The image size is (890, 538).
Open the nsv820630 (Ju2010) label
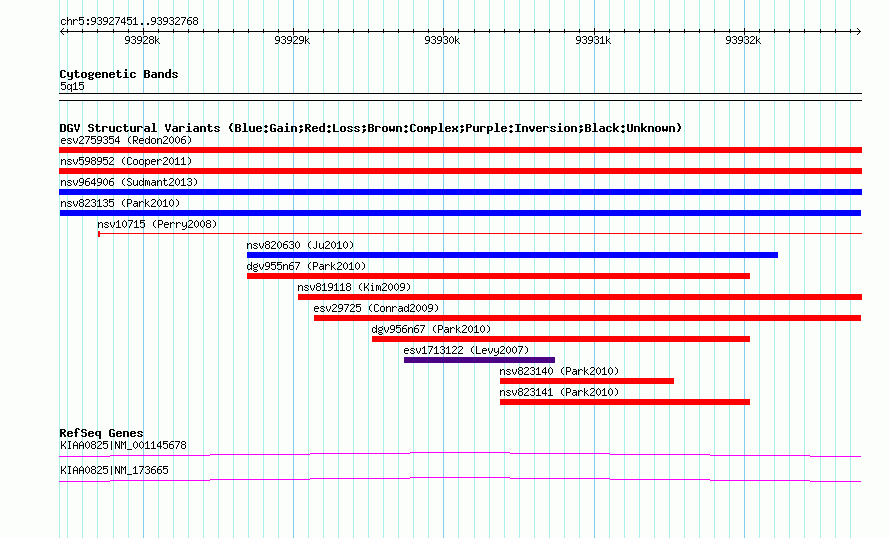300,245
